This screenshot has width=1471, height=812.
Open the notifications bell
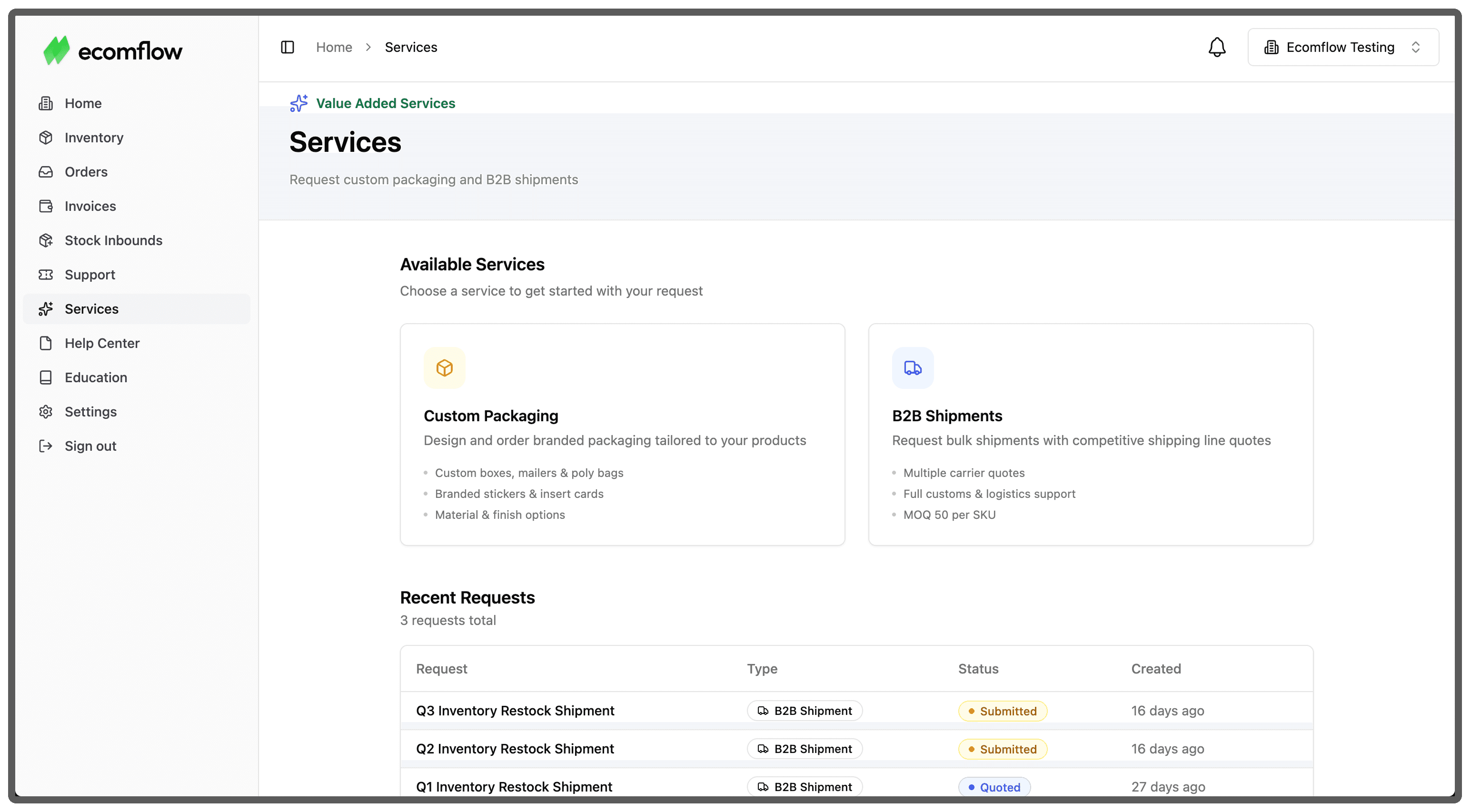1217,48
